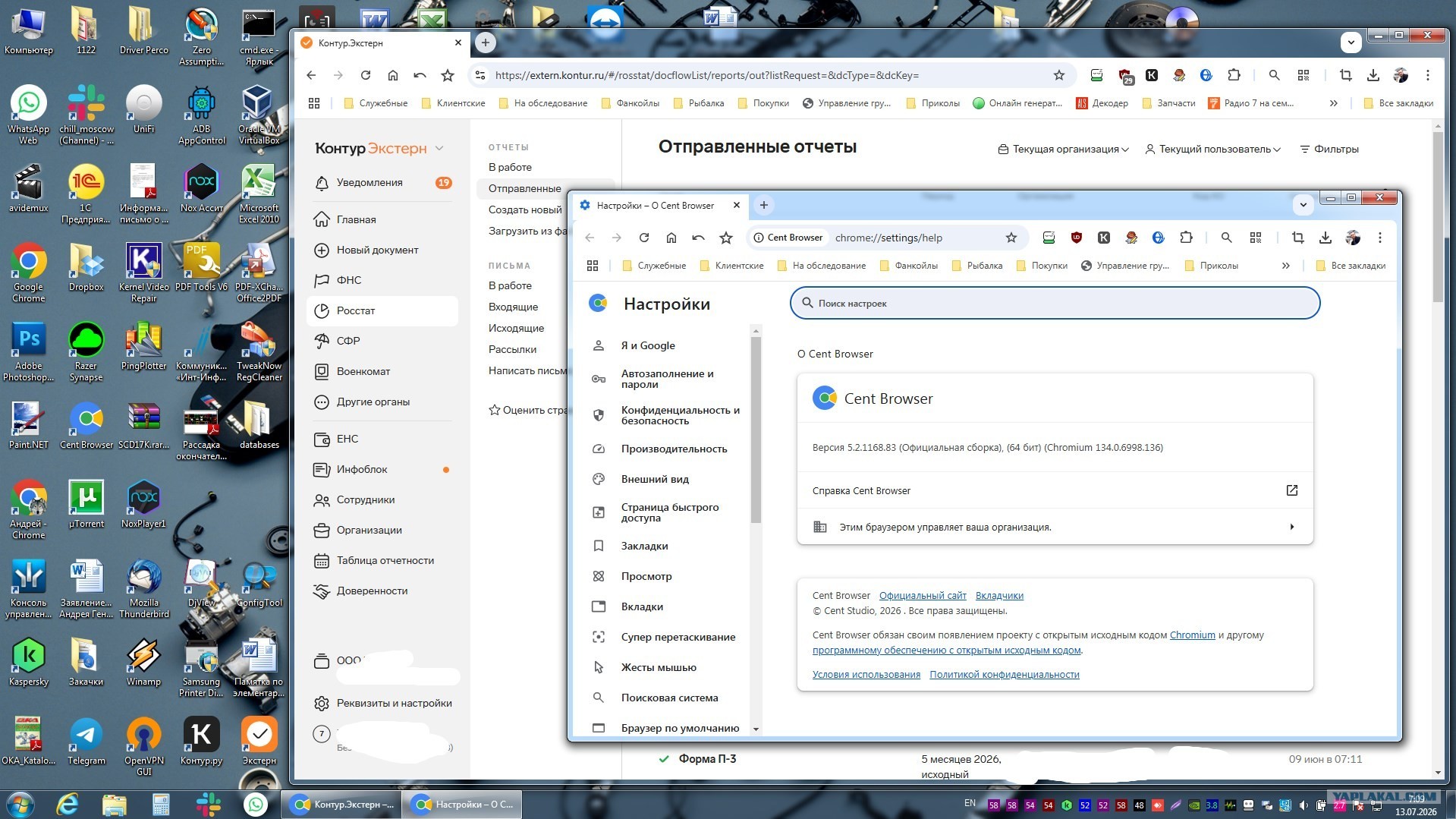Open Служебные bookmark folder in Контур.Экстерн window

(376, 103)
